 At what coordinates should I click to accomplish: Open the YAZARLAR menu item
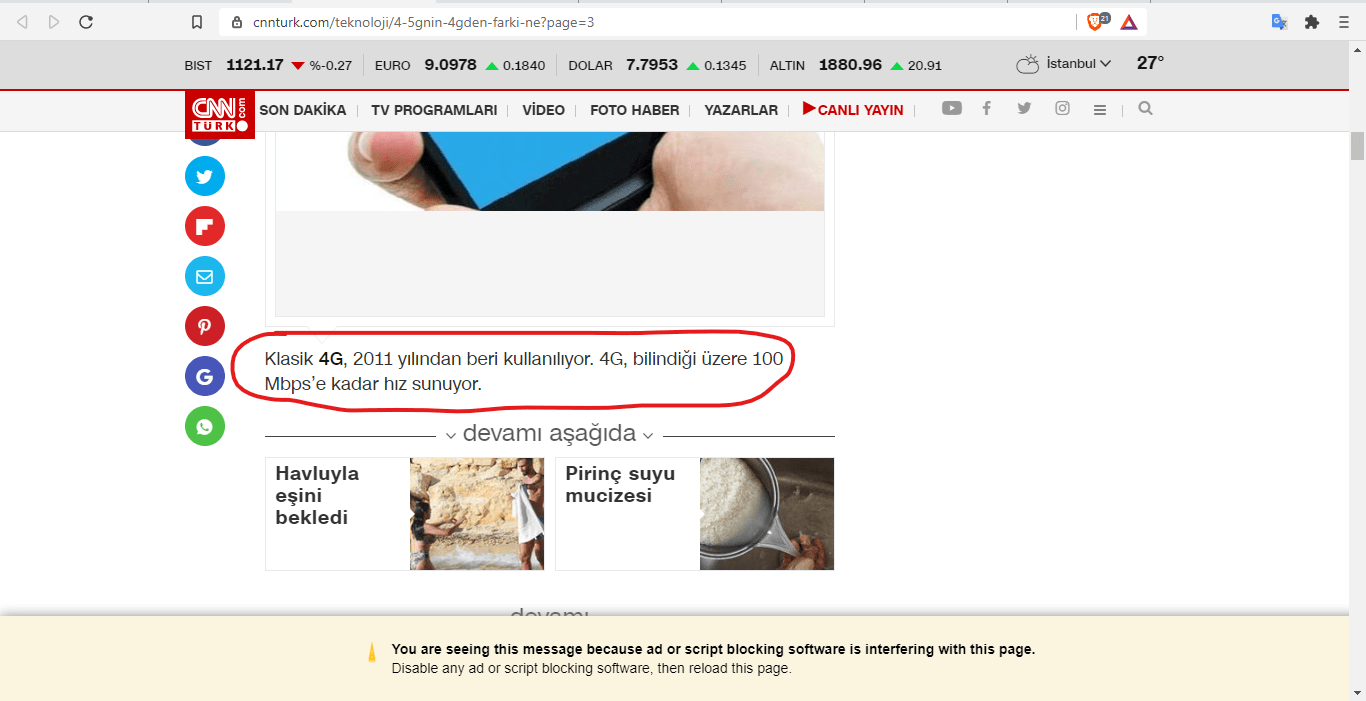point(741,110)
